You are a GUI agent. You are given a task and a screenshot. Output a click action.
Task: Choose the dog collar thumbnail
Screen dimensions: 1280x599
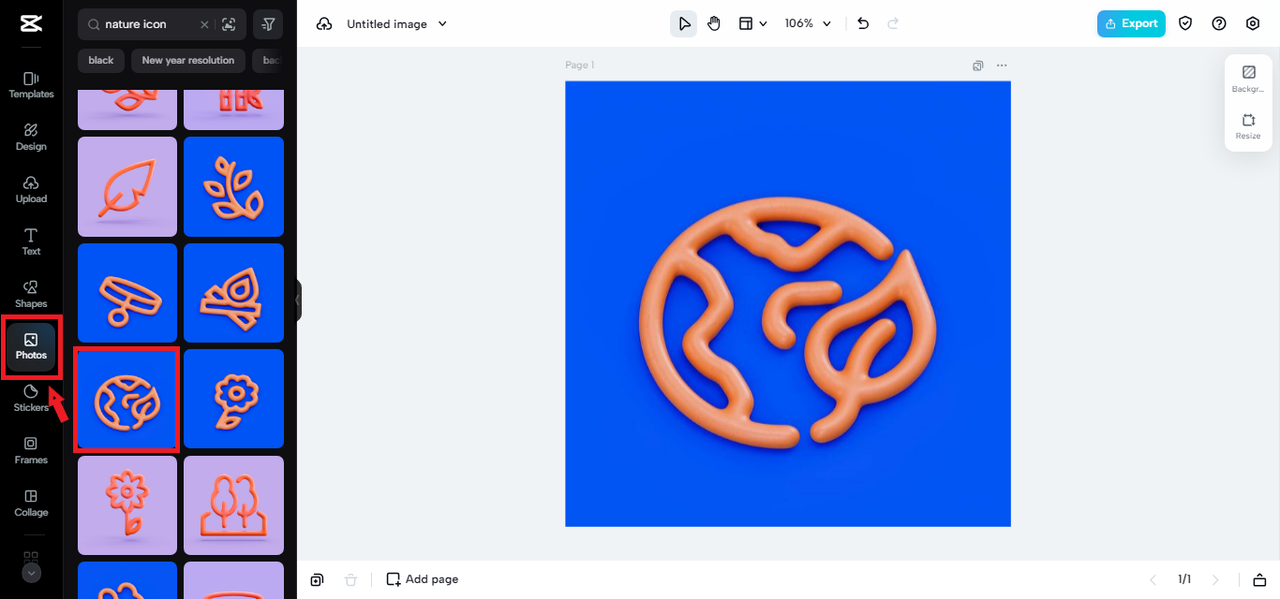click(127, 293)
